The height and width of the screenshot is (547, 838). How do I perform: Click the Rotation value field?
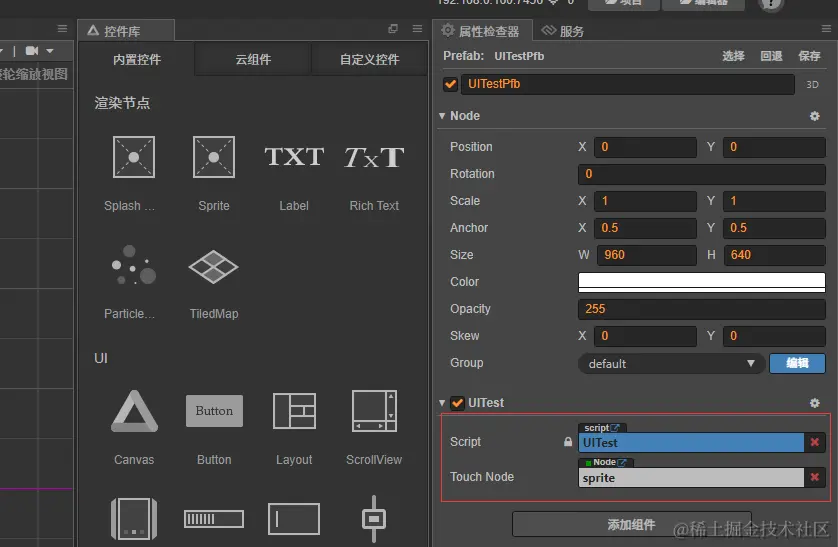pos(702,174)
